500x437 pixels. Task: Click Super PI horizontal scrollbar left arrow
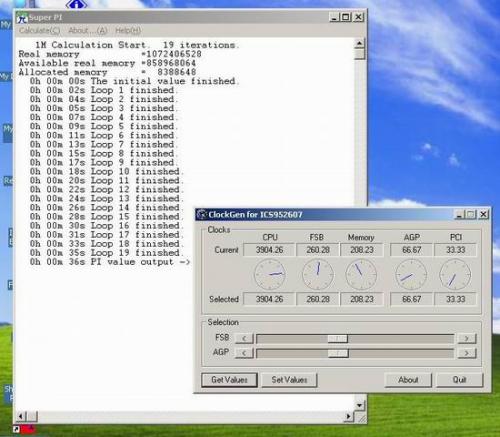pyautogui.click(x=21, y=416)
